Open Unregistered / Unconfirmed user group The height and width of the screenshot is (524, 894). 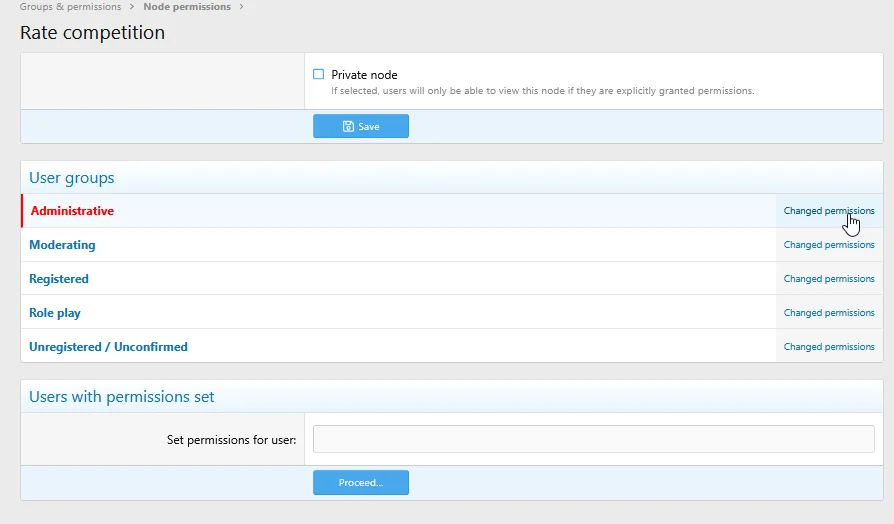click(108, 347)
